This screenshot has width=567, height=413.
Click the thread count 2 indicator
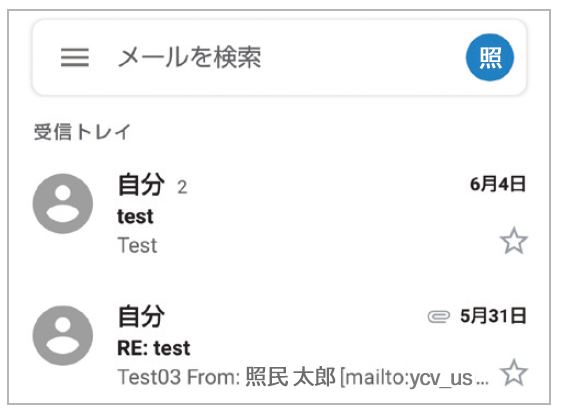tap(182, 187)
